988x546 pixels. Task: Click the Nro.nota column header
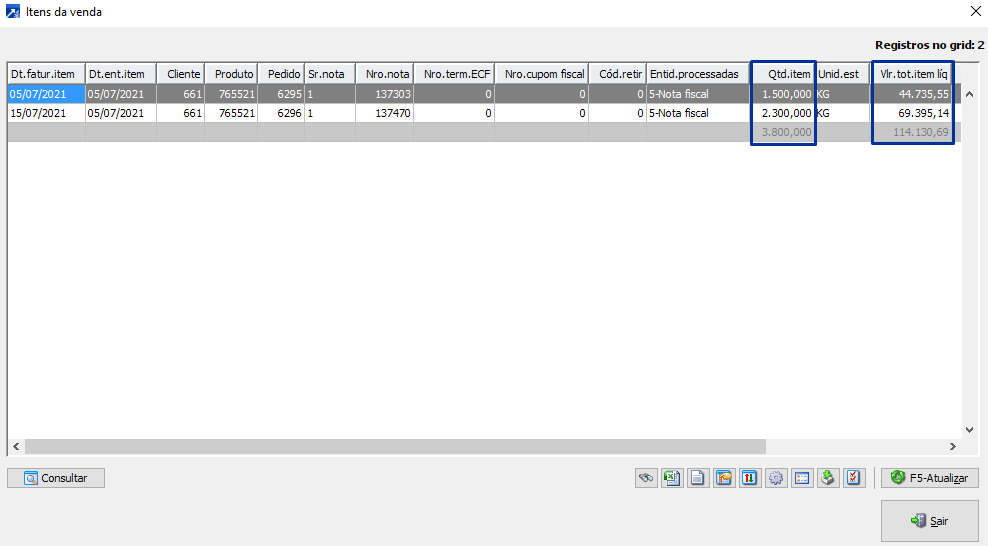point(384,74)
